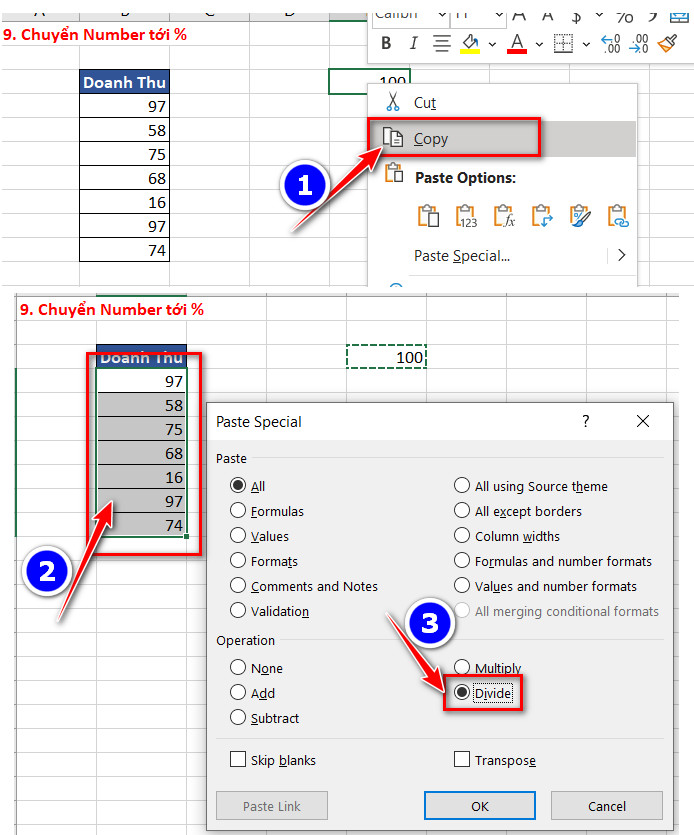Click the Increase Decimal icon
Screen dimensions: 694x835
tap(610, 43)
